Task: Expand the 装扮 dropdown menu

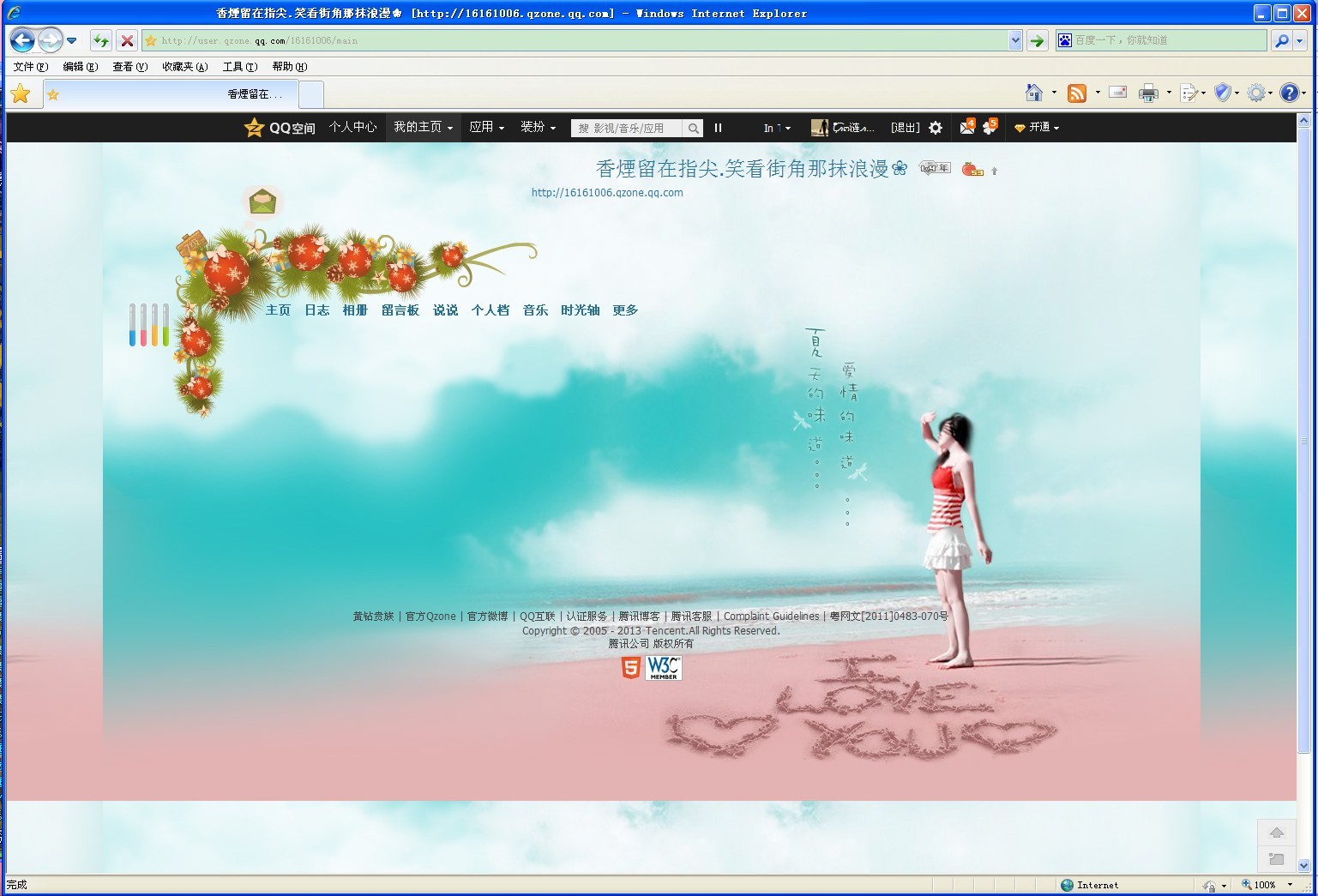Action: [x=538, y=127]
